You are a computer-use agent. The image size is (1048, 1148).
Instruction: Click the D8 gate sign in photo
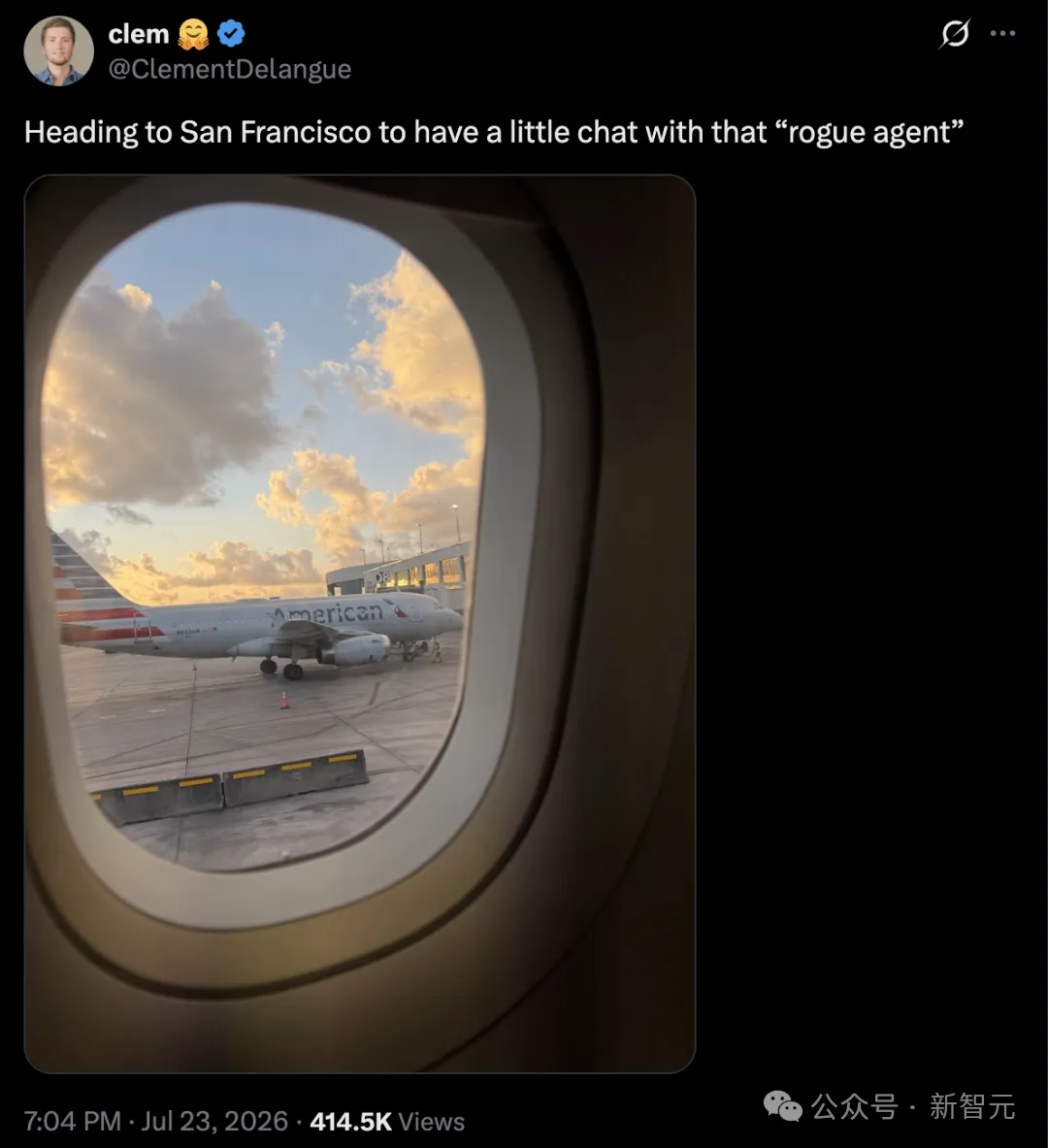[x=382, y=577]
